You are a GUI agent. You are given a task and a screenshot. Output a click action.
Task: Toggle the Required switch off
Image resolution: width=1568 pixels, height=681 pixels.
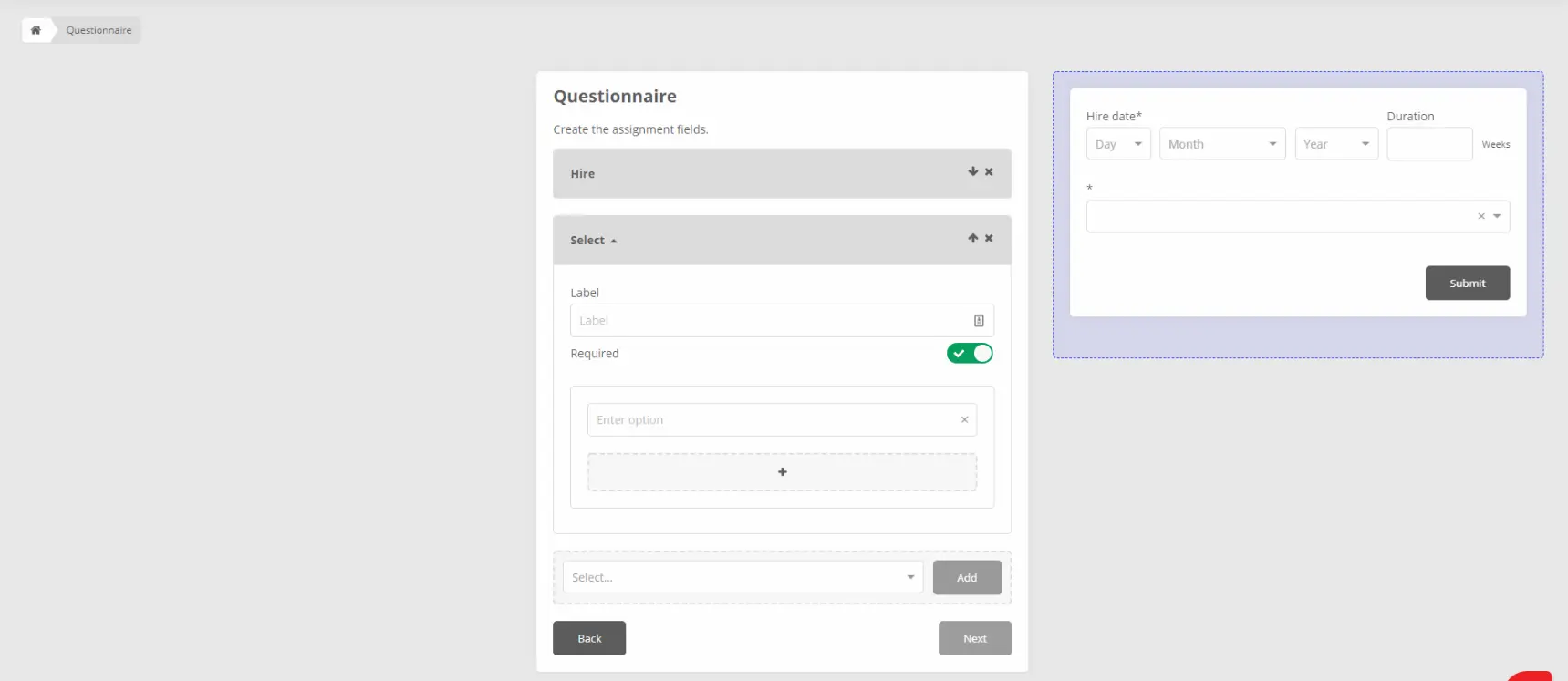click(969, 354)
